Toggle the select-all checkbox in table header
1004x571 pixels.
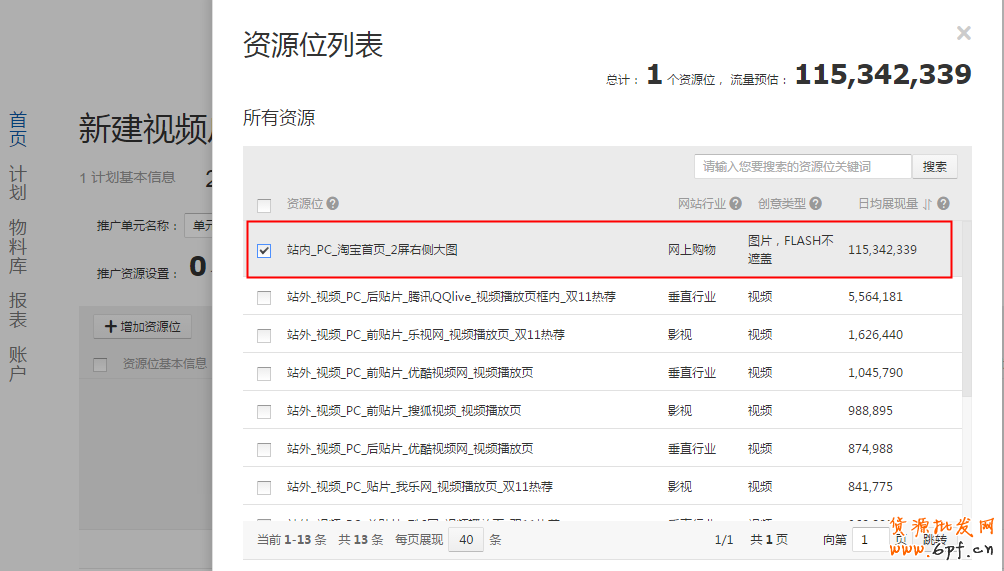coord(264,205)
